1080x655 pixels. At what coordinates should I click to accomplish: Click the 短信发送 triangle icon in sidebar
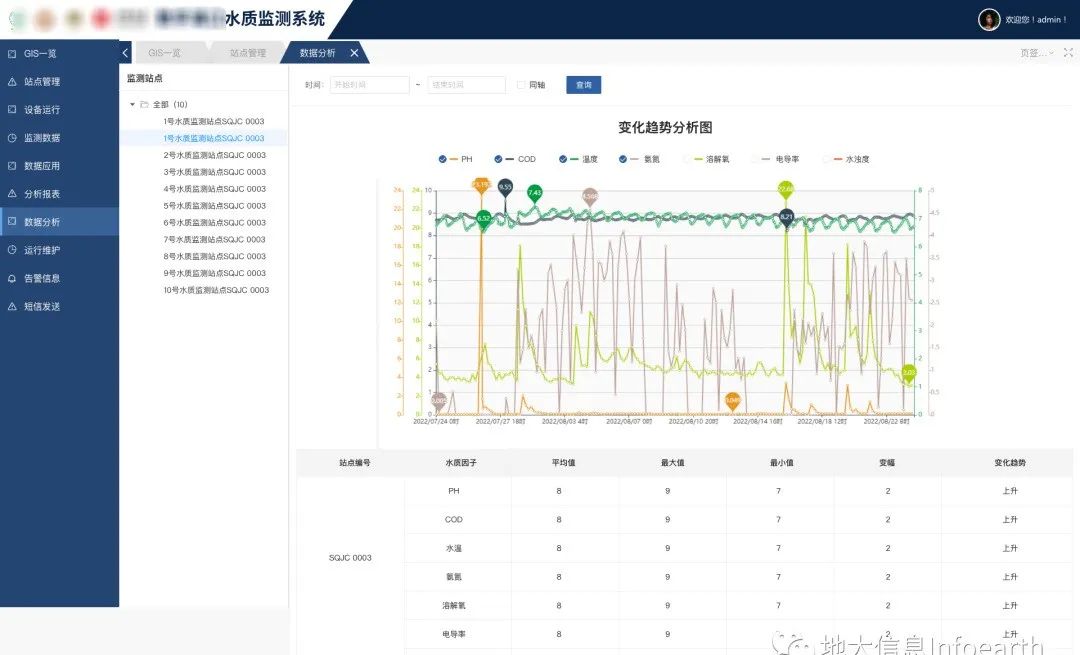[x=12, y=306]
